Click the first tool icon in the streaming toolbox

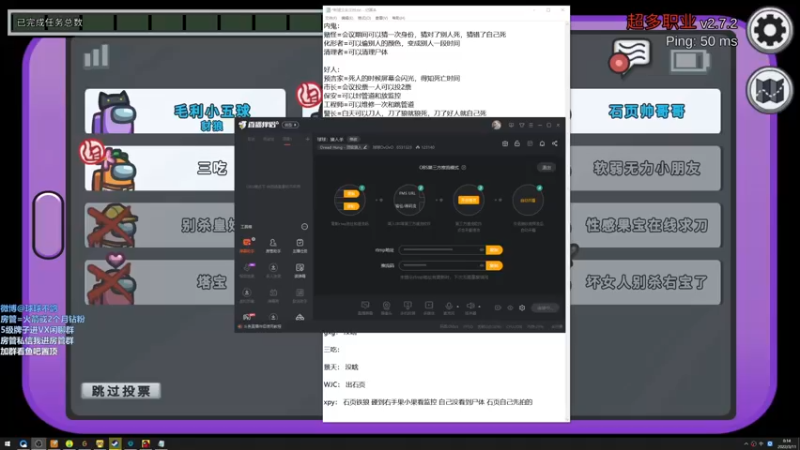(x=247, y=243)
